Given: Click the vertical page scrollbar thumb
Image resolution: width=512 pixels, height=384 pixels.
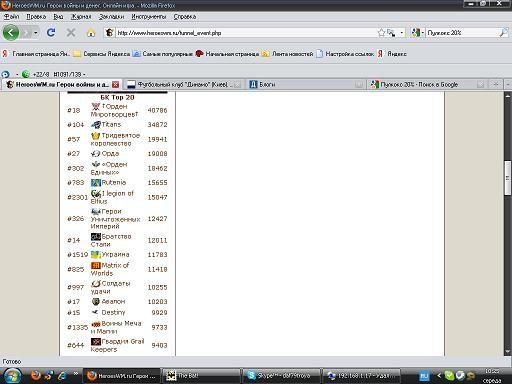Looking at the screenshot, I should coord(508,178).
